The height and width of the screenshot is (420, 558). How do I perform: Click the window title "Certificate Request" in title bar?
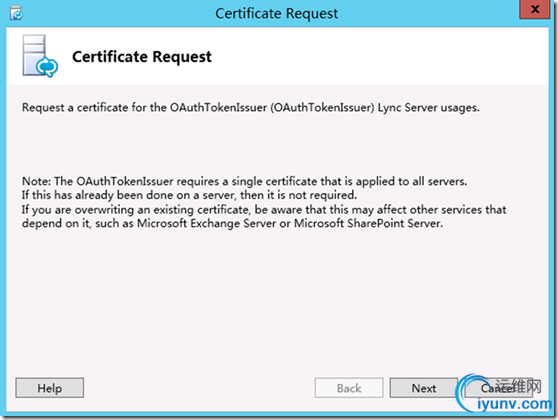[277, 14]
